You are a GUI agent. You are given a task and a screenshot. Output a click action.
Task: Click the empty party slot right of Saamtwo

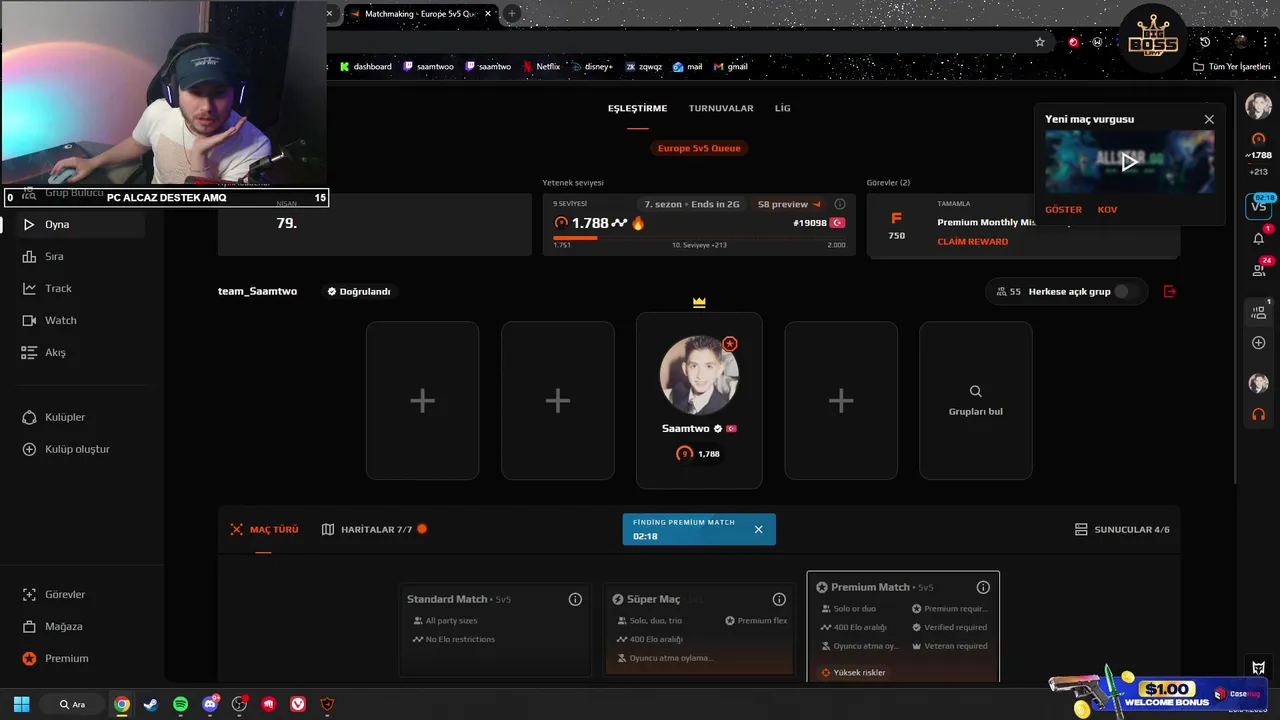(841, 400)
